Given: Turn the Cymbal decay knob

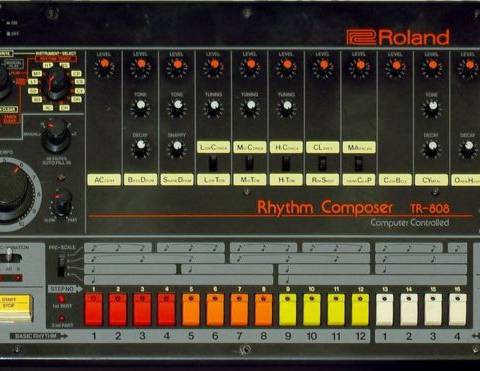Looking at the screenshot, I should click(x=432, y=148).
